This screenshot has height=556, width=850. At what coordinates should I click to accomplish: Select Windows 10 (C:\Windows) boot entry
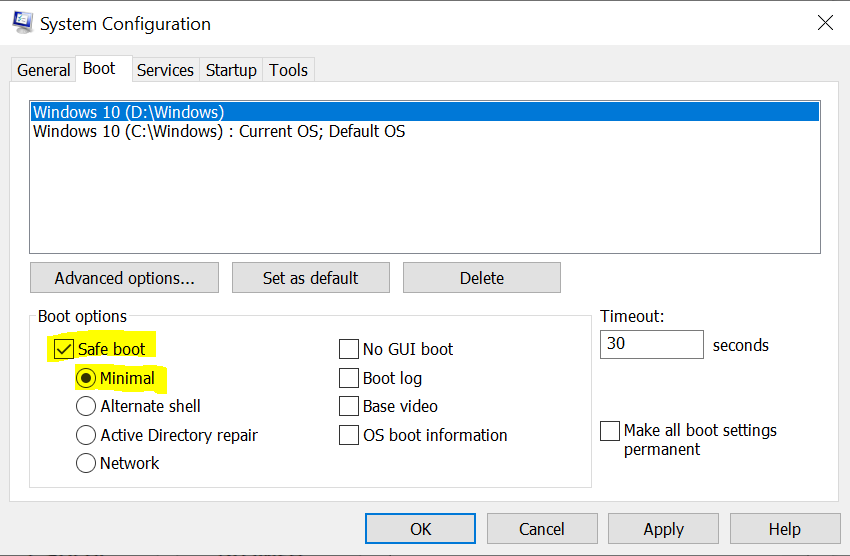[x=219, y=131]
